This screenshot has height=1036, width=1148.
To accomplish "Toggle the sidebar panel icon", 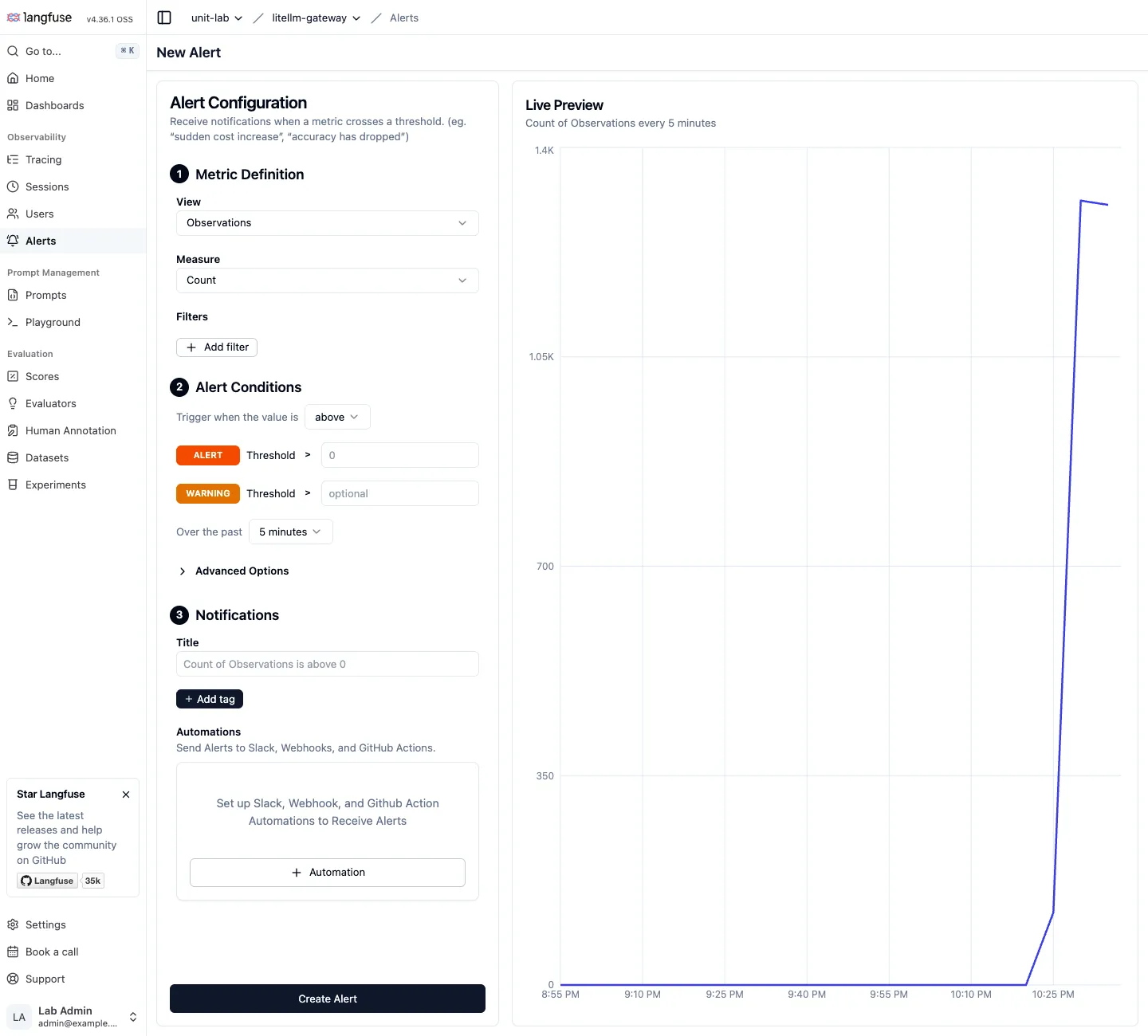I will 164,18.
